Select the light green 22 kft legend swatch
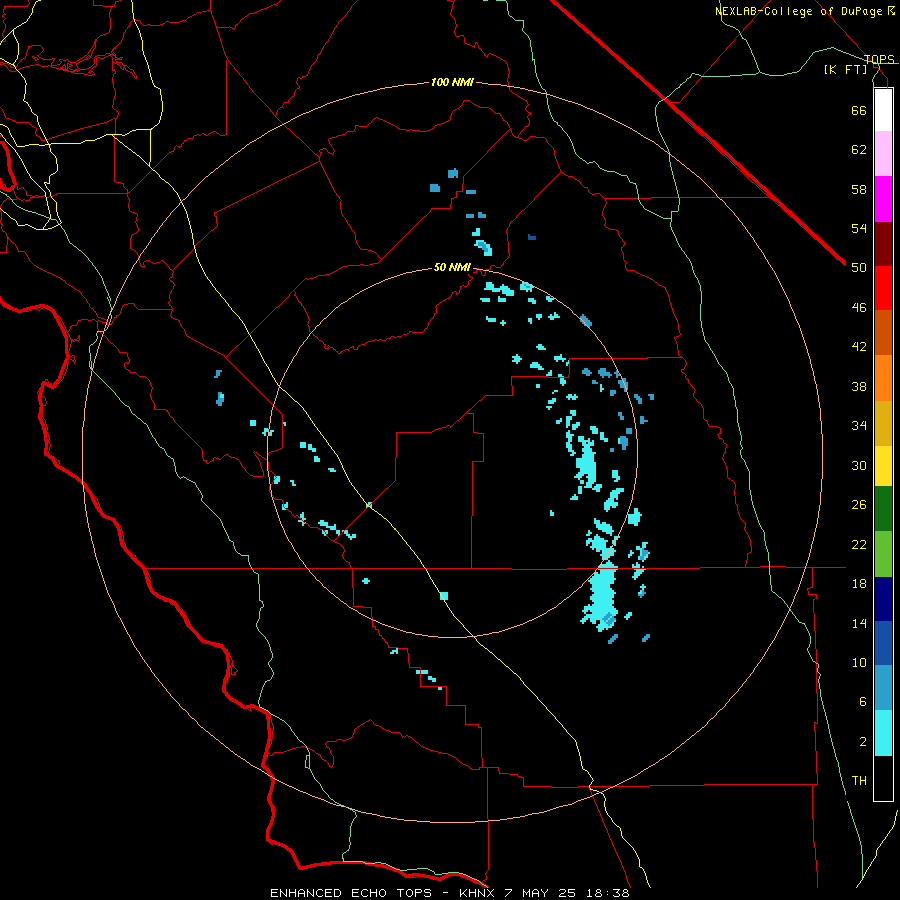 pos(883,554)
